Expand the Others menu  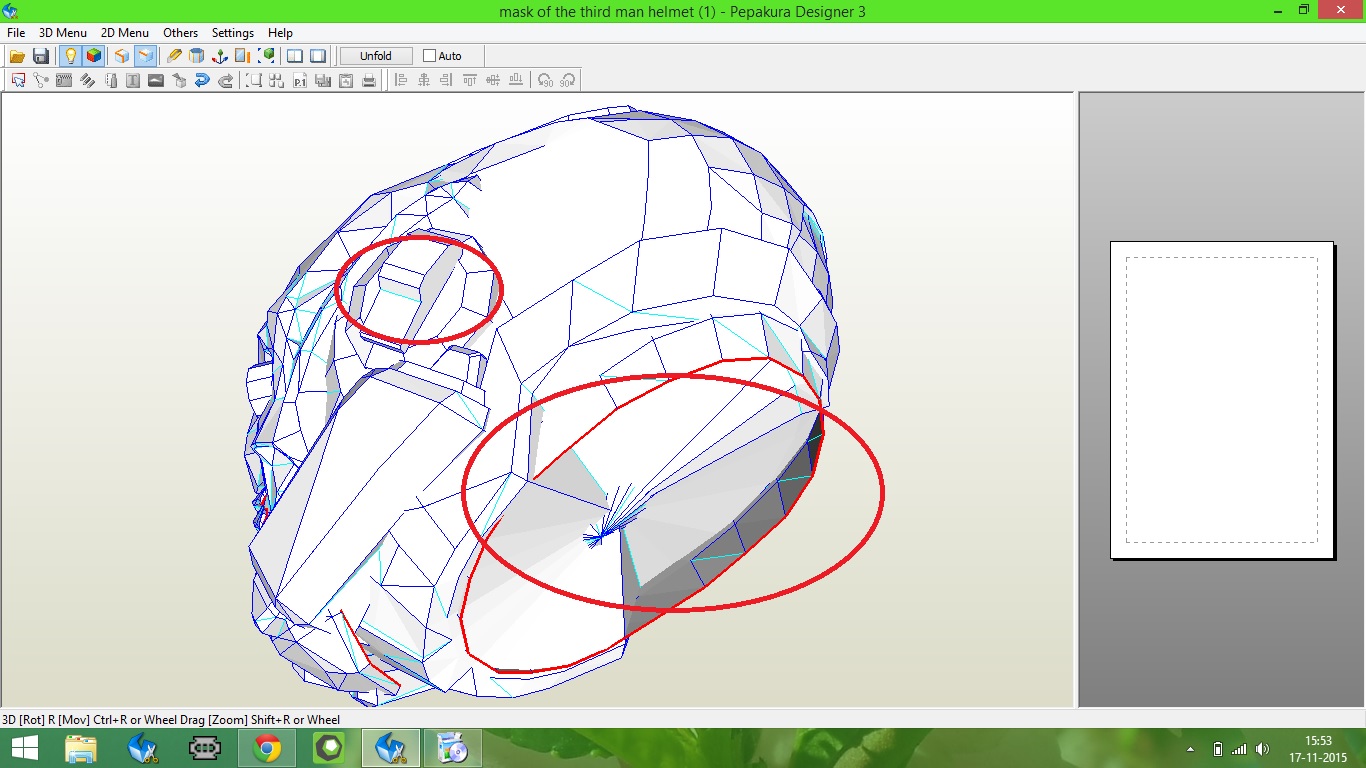(x=180, y=33)
